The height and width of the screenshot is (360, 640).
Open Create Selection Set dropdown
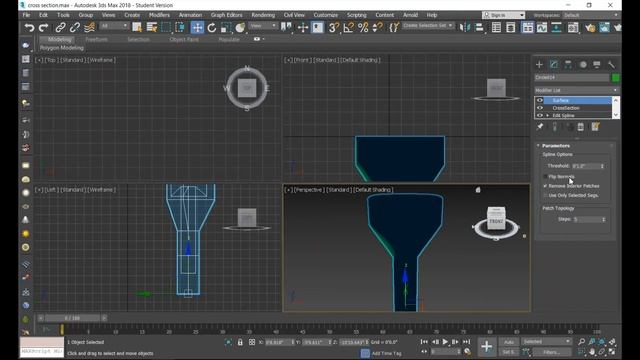click(427, 25)
